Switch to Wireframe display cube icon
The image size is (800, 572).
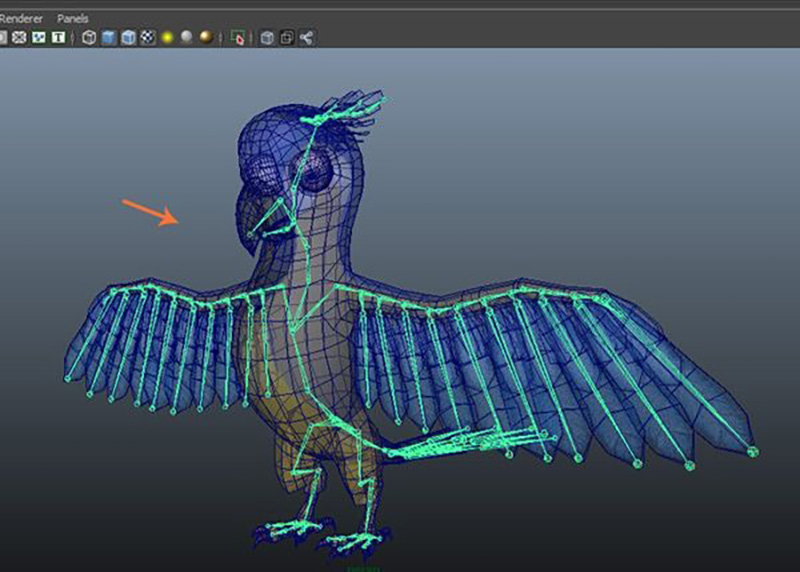[89, 38]
